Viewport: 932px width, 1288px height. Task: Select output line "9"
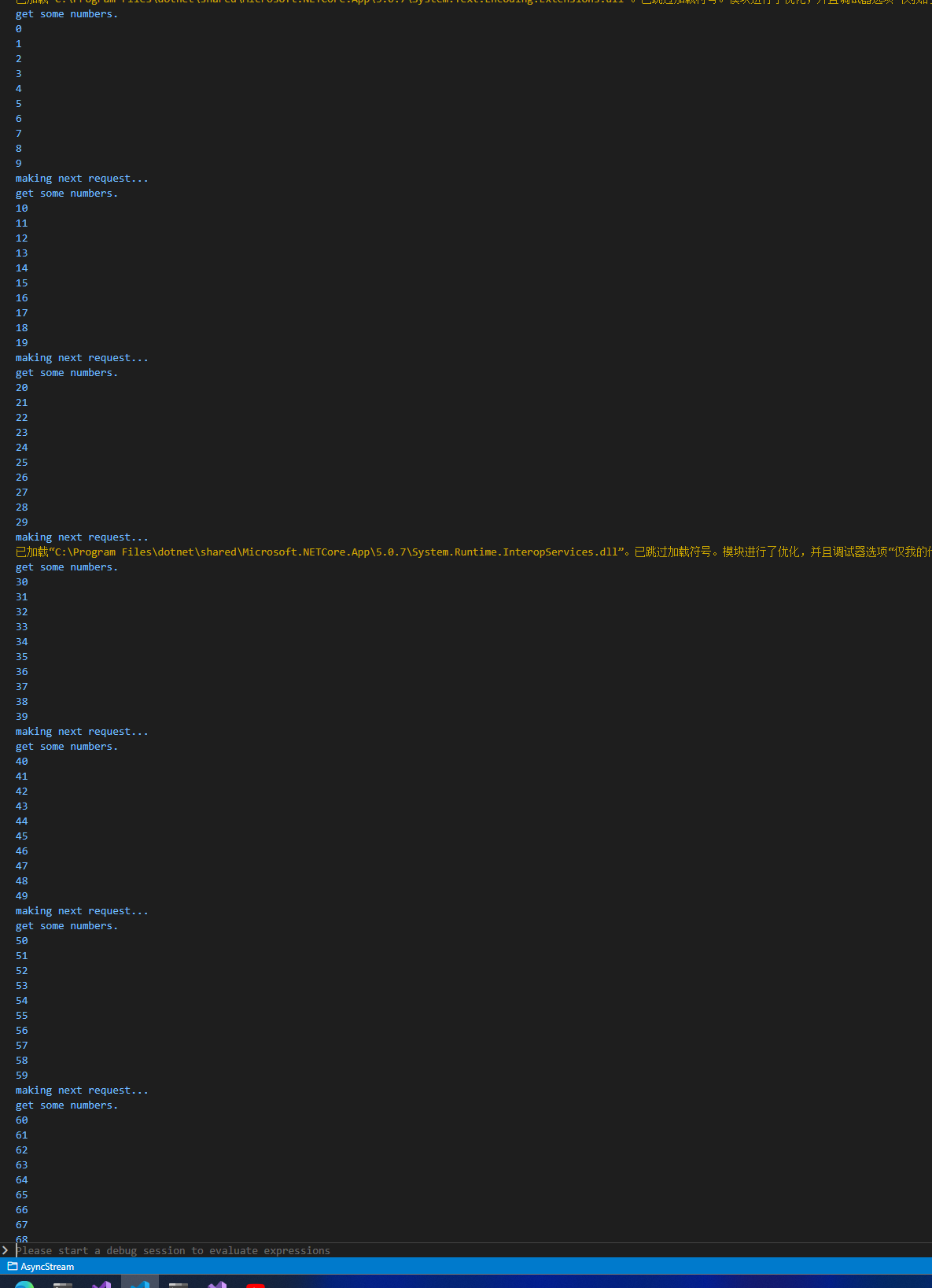tap(19, 164)
